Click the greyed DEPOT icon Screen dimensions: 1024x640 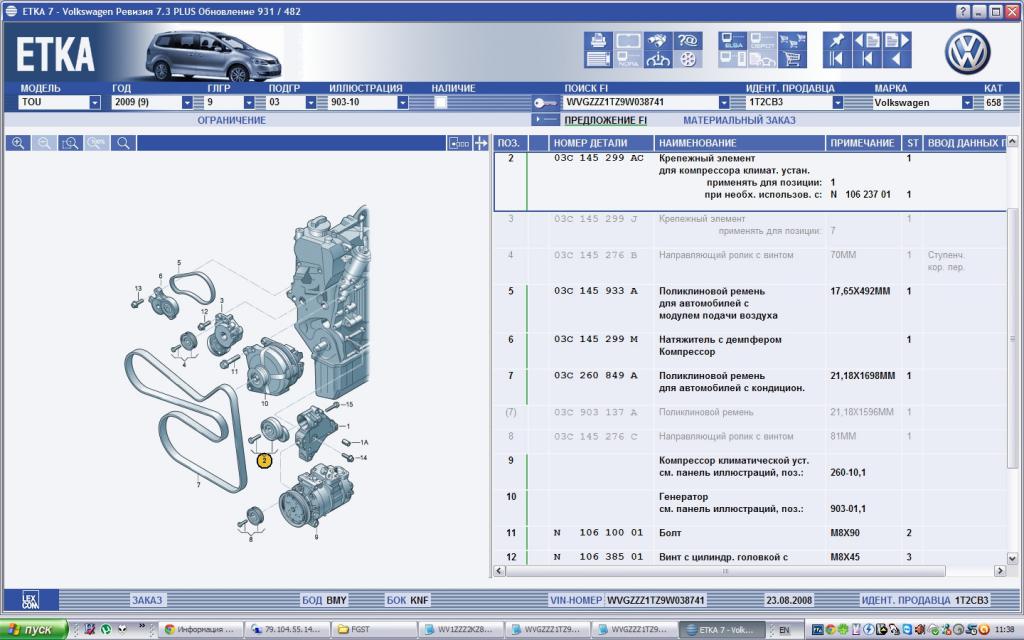762,40
